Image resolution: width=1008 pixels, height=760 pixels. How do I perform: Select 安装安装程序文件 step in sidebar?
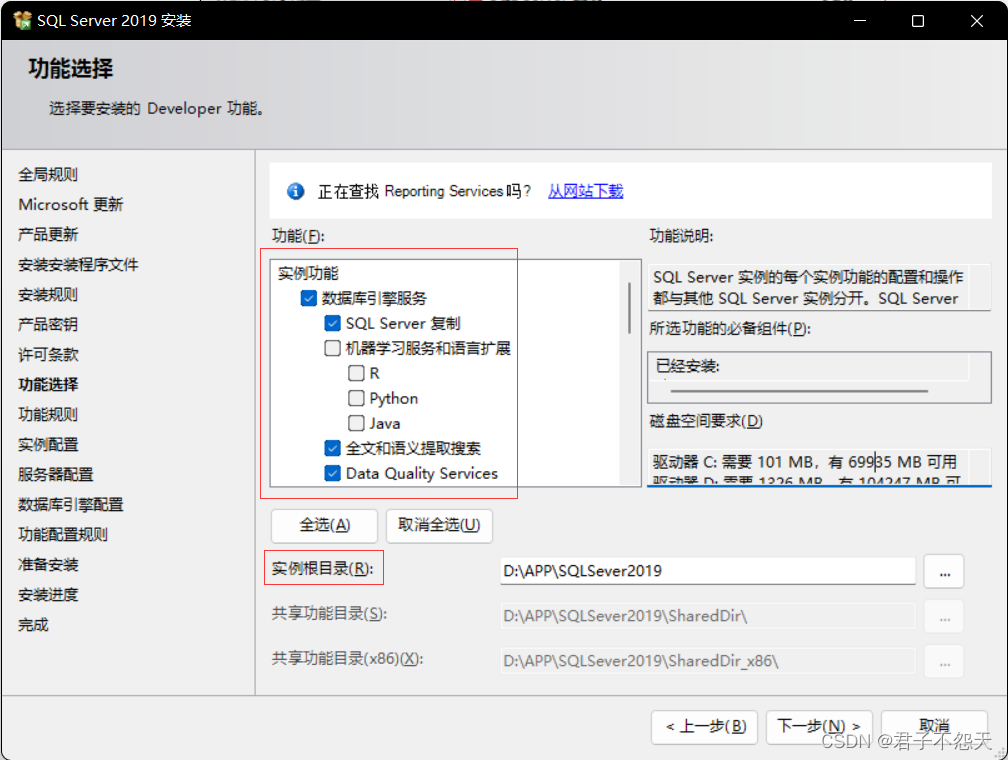click(x=78, y=264)
